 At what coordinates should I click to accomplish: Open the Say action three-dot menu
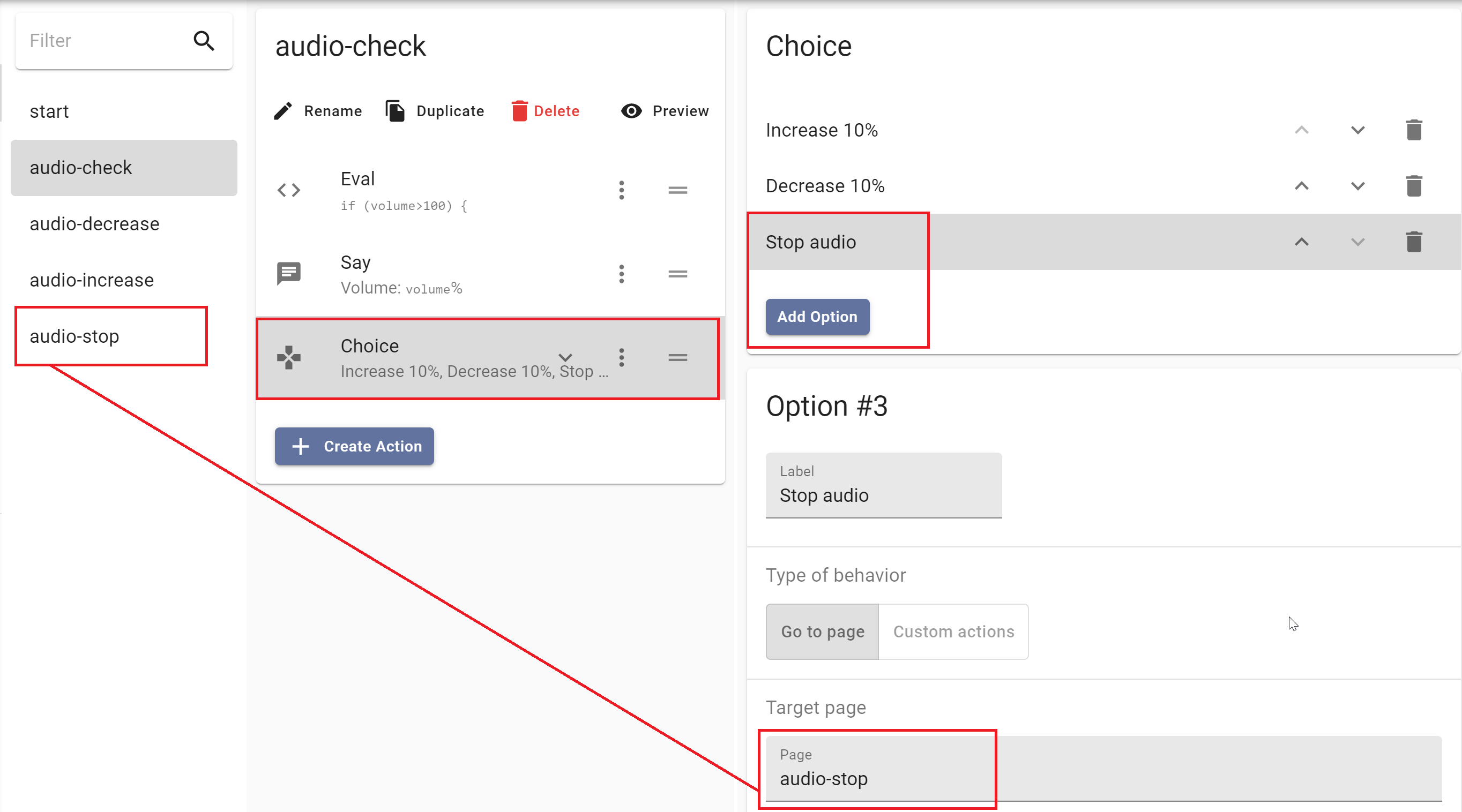622,274
